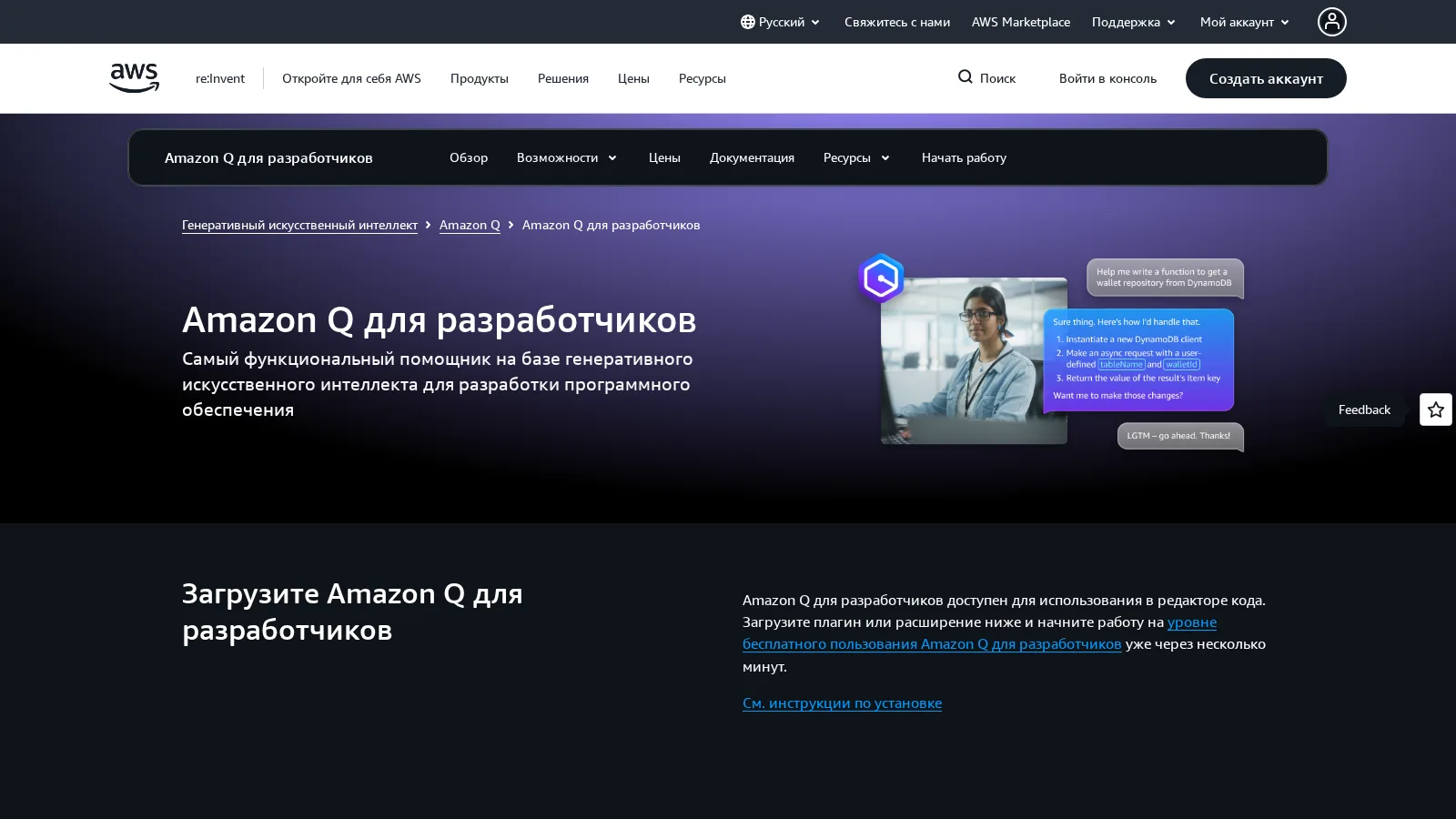Click the AWS logo
The width and height of the screenshot is (1456, 819).
[x=134, y=78]
